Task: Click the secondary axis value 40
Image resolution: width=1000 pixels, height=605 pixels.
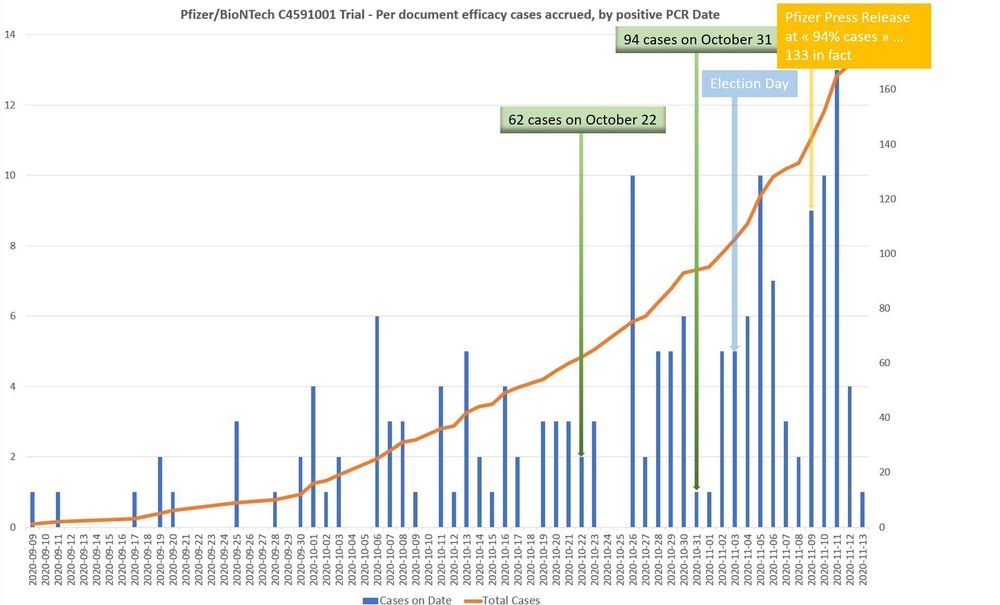Action: 885,418
